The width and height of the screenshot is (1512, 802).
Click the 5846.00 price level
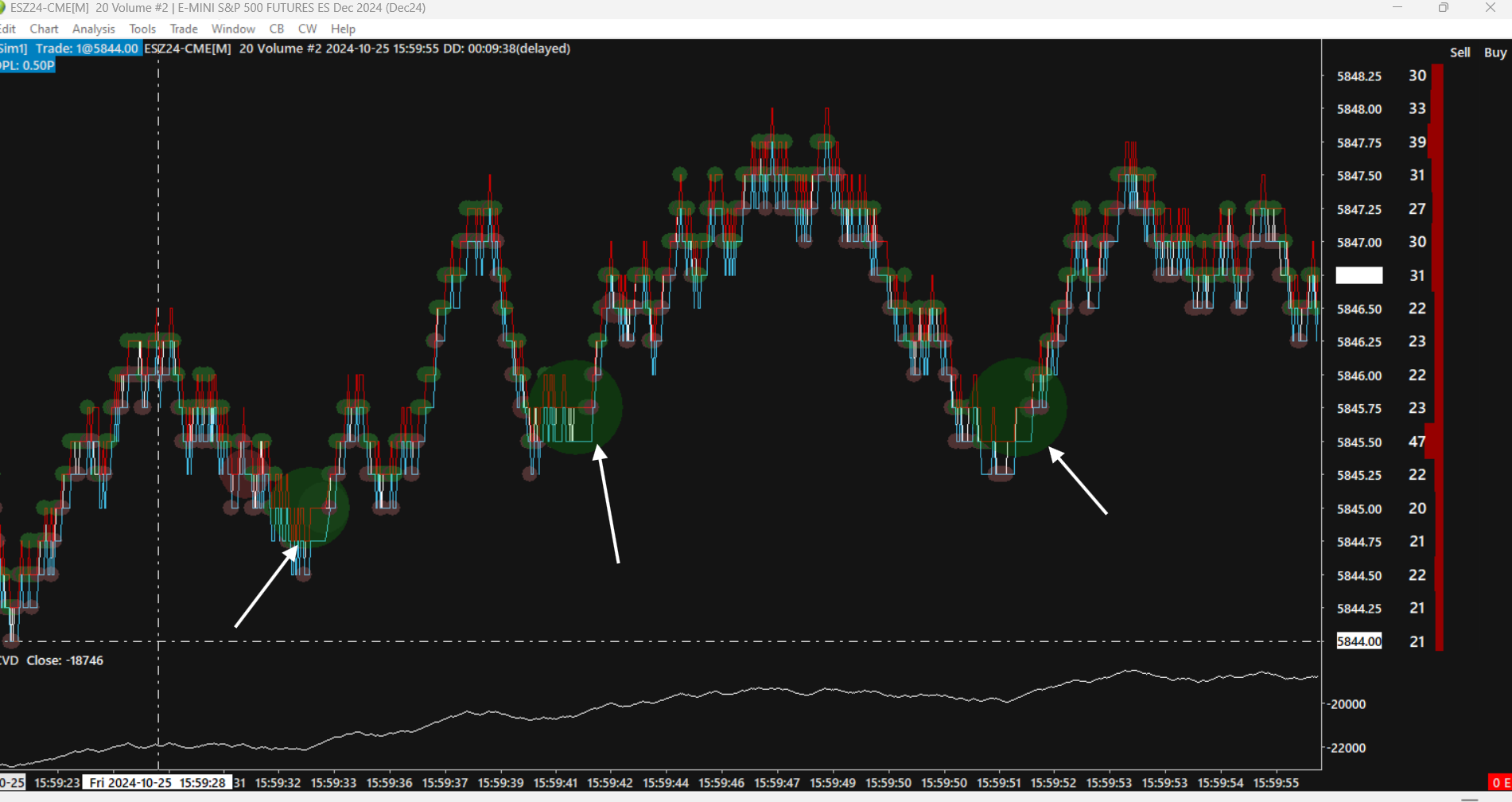pos(1359,376)
